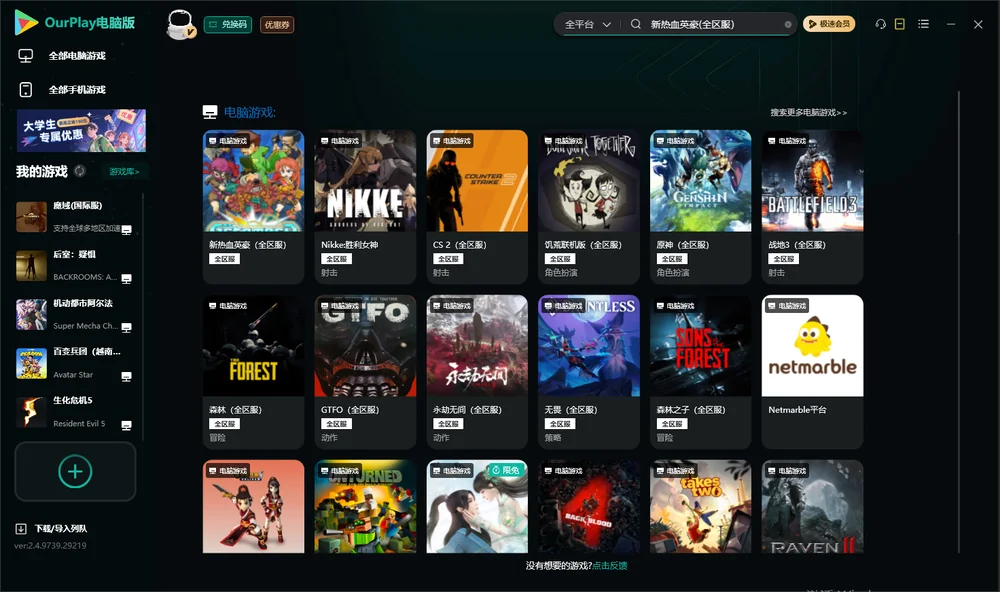Click the headset customer service icon
Image resolution: width=1000 pixels, height=592 pixels.
click(881, 24)
